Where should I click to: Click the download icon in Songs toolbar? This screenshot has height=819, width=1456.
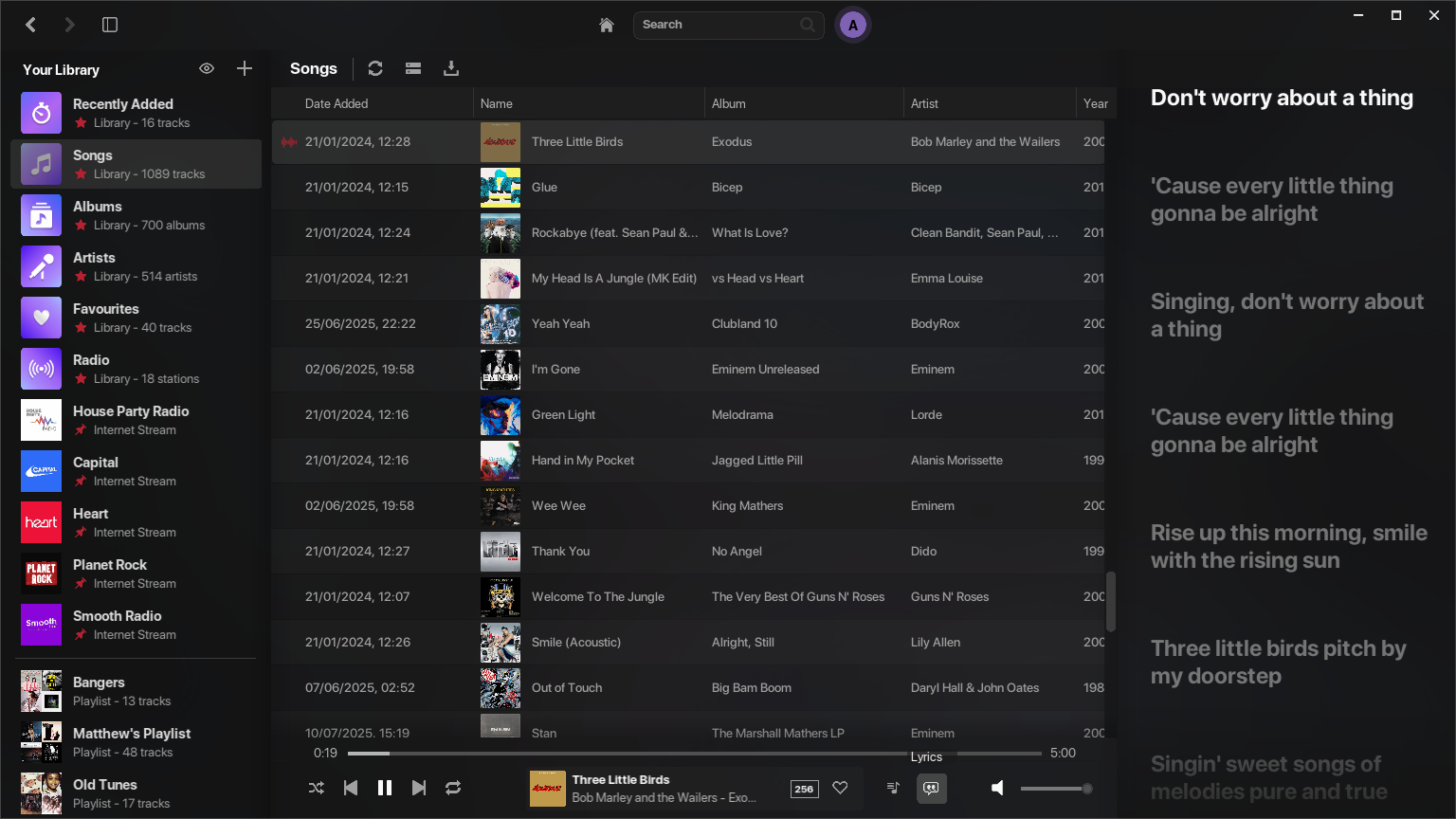[x=451, y=68]
